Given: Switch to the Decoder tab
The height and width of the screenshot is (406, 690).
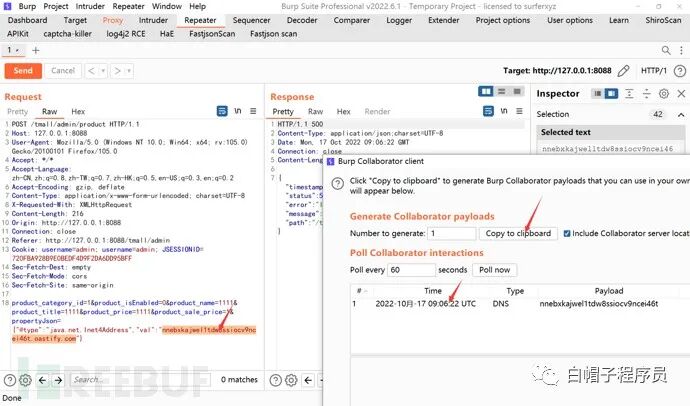Looking at the screenshot, I should [x=301, y=20].
